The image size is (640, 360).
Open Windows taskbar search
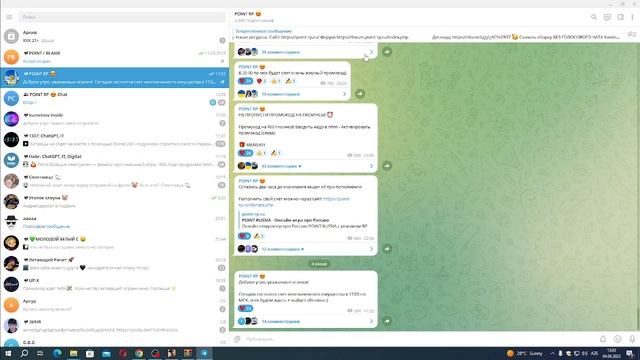click(x=24, y=353)
